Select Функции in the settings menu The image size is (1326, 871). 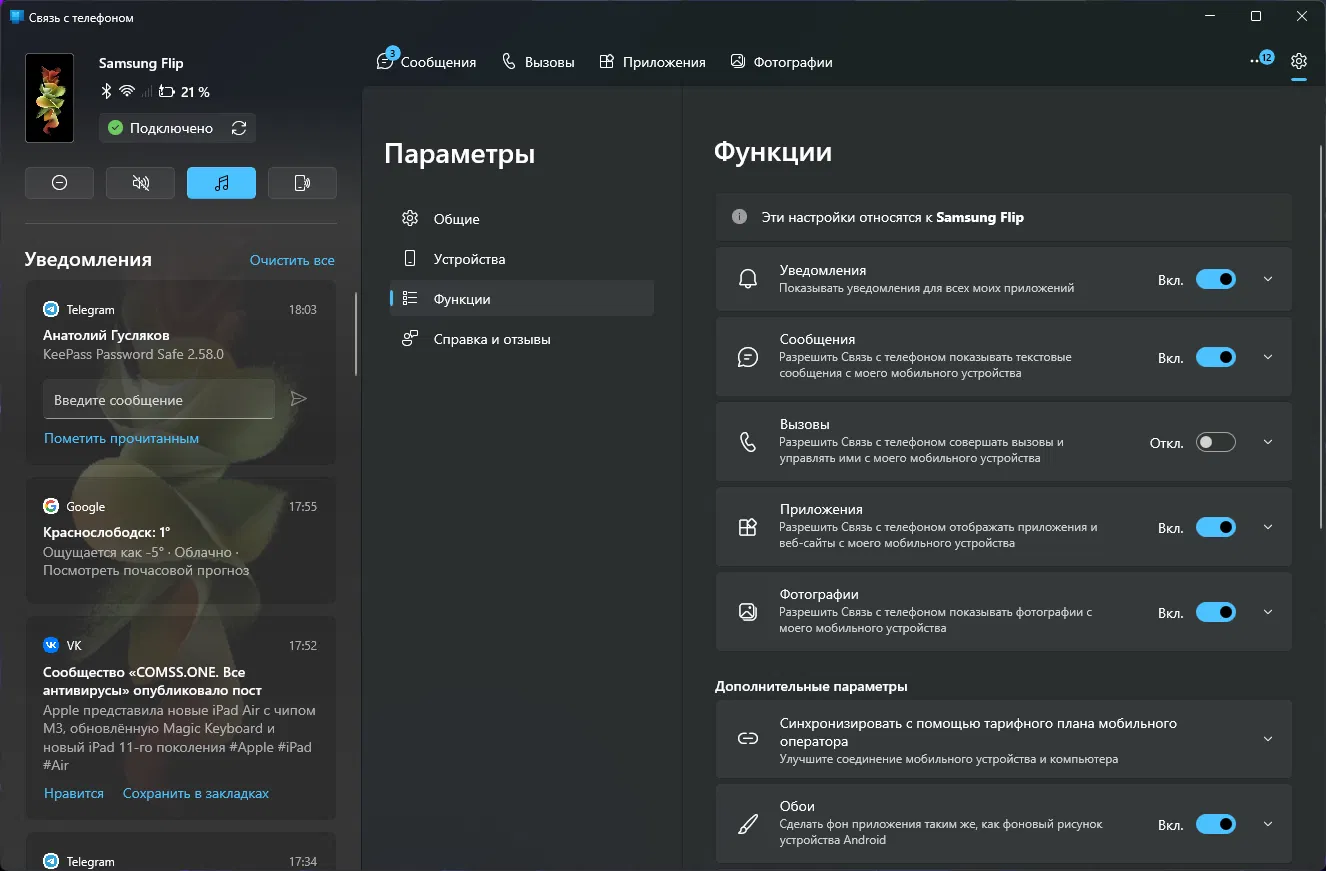tap(521, 299)
